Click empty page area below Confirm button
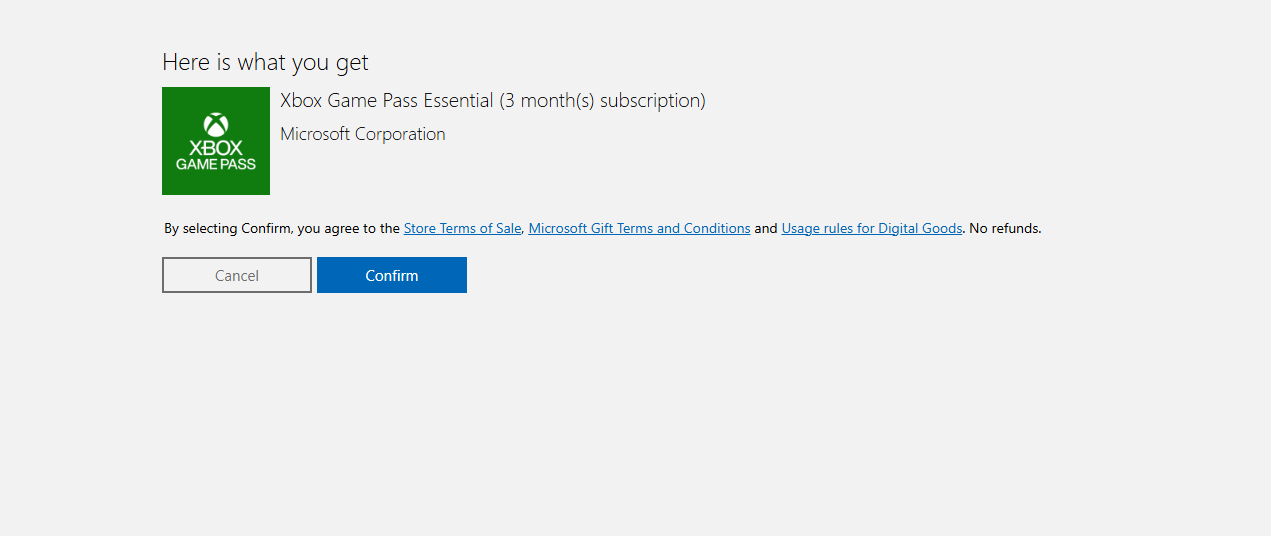1271x536 pixels. pos(392,400)
